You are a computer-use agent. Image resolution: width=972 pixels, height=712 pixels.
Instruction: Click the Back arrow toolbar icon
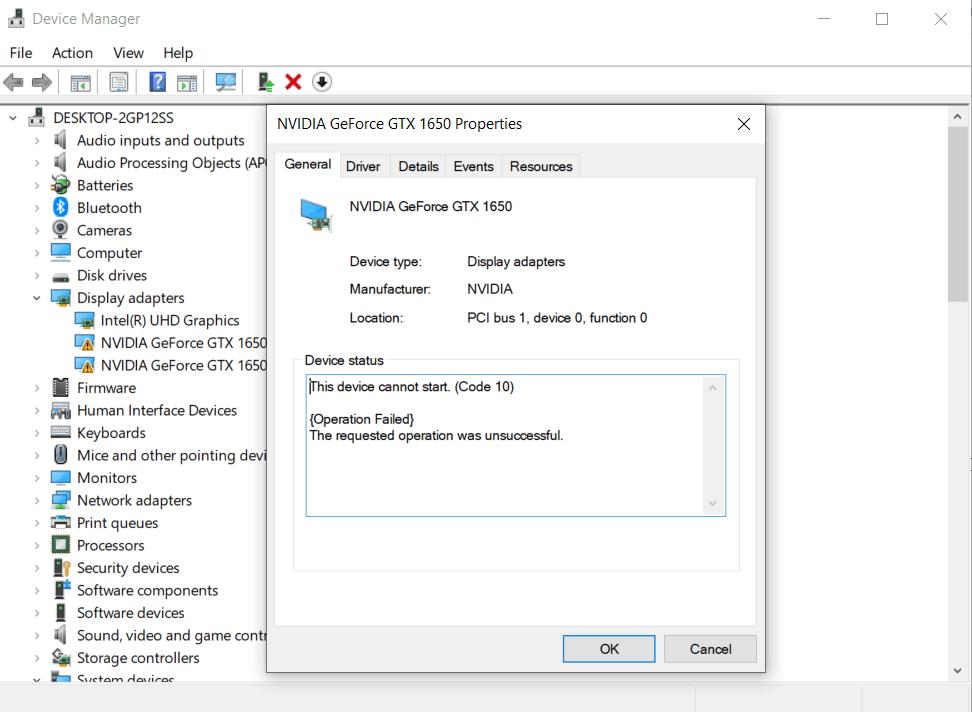14,82
